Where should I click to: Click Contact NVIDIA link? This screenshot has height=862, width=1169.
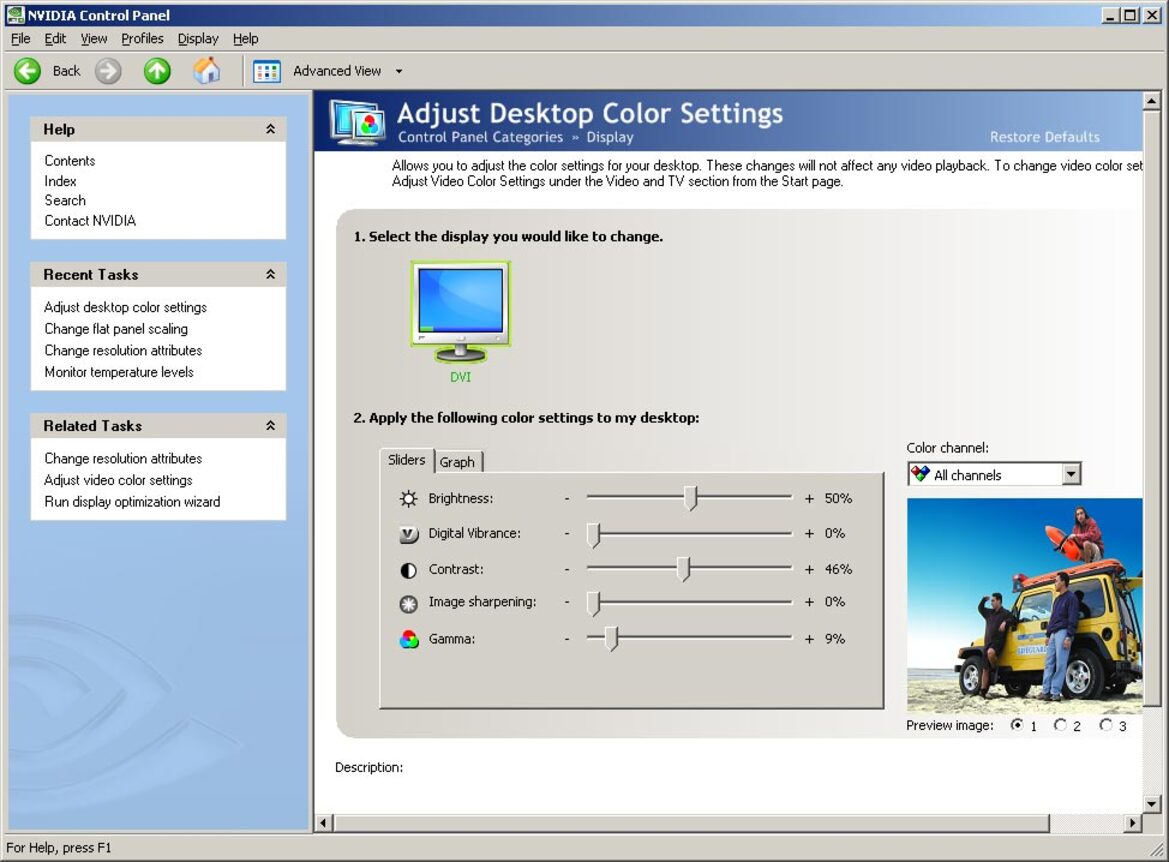coord(90,221)
